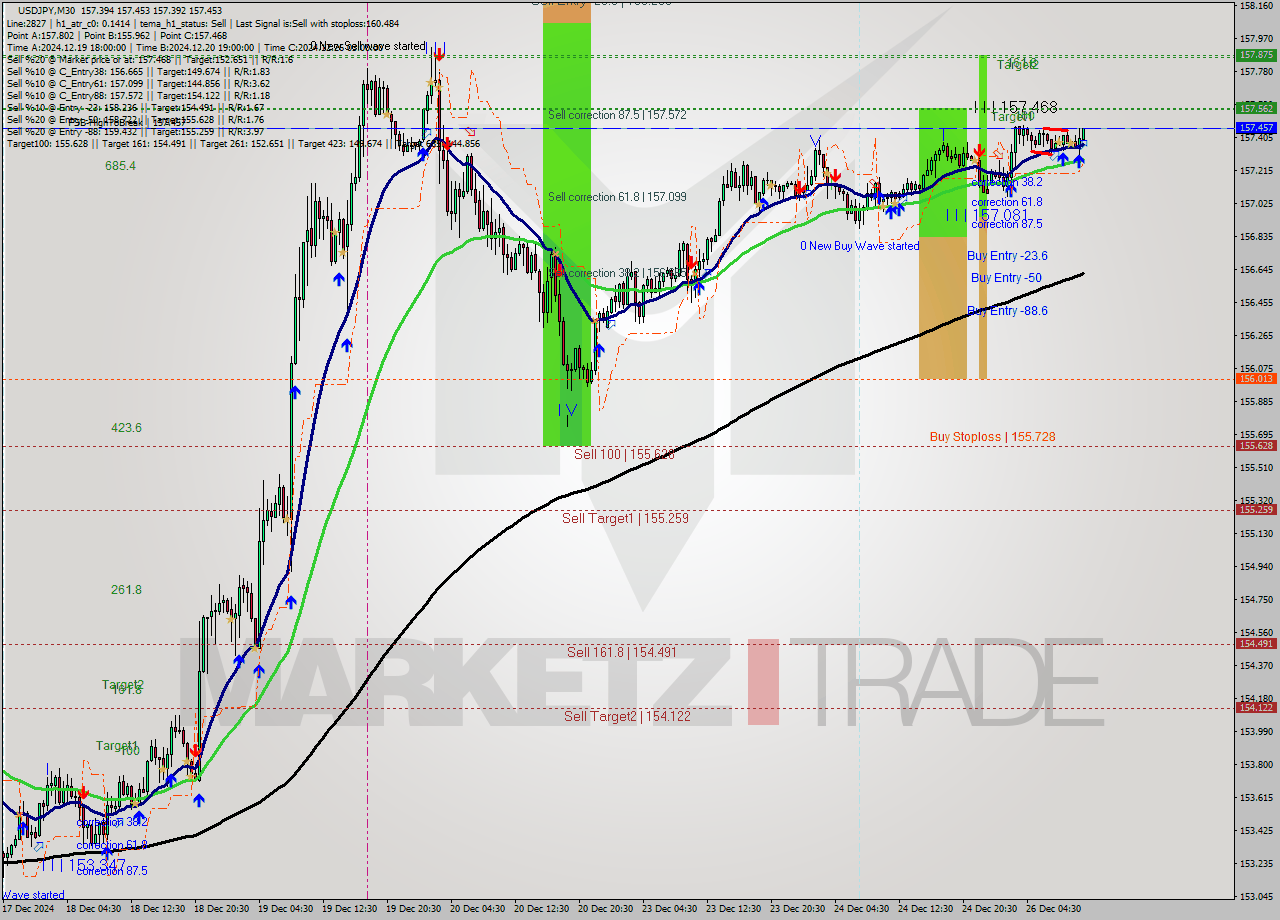Click the 158.160 price axis value
This screenshot has height=920, width=1280.
[1256, 6]
